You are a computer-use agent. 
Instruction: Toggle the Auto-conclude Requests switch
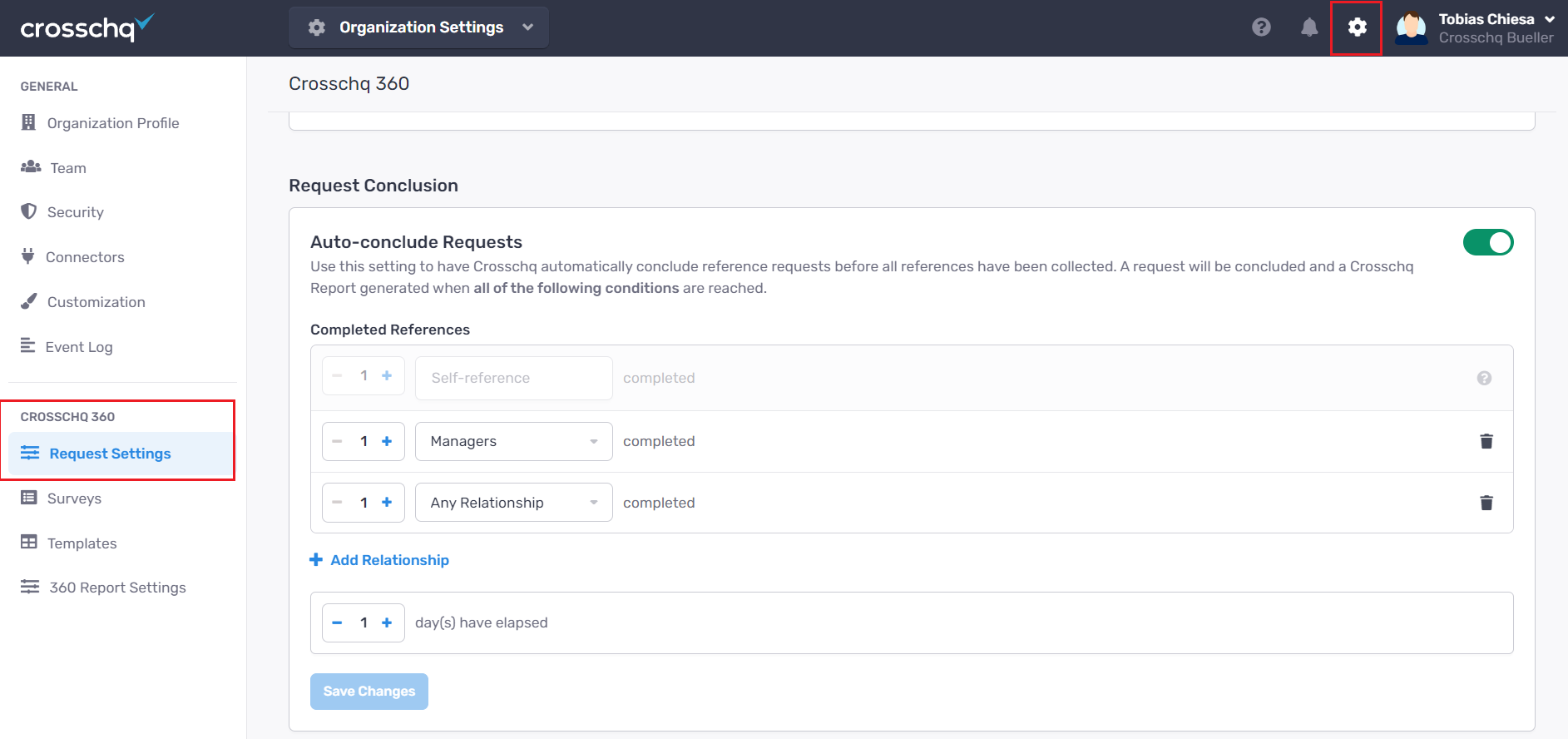click(1488, 242)
